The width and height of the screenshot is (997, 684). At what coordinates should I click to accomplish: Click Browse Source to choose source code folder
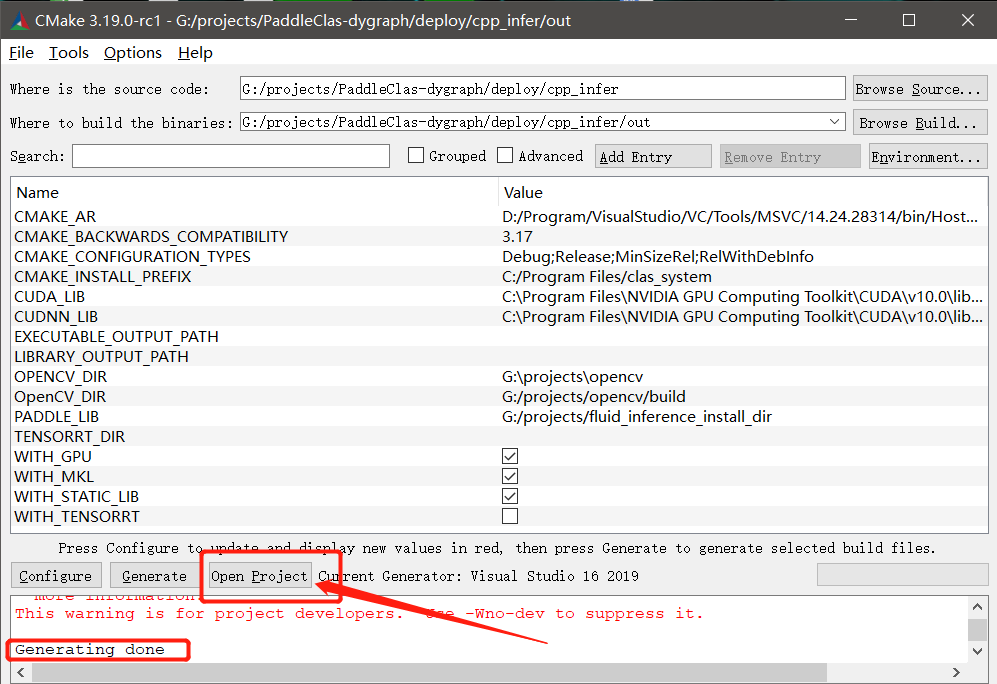[919, 88]
